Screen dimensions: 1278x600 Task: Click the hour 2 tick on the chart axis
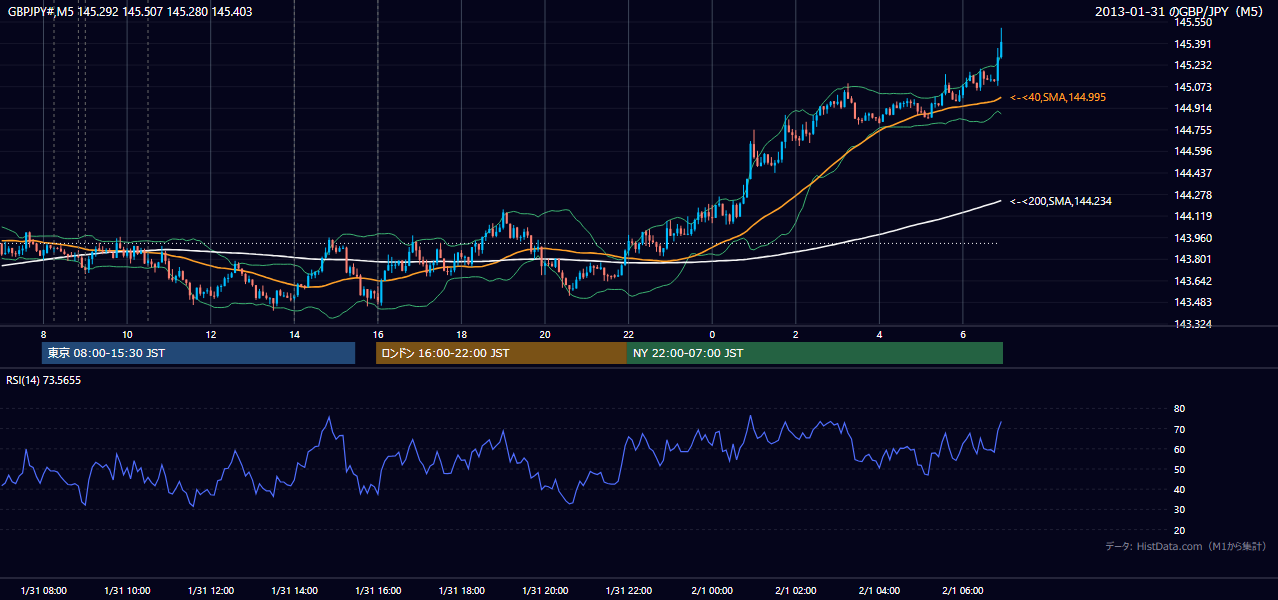[795, 334]
